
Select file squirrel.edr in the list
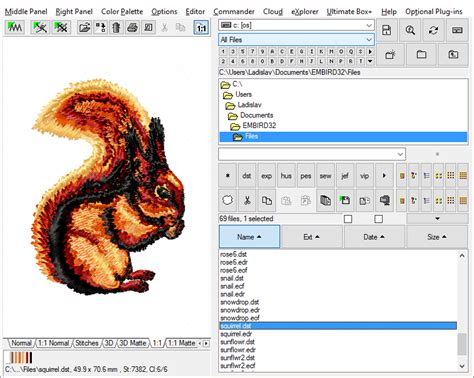pyautogui.click(x=236, y=334)
